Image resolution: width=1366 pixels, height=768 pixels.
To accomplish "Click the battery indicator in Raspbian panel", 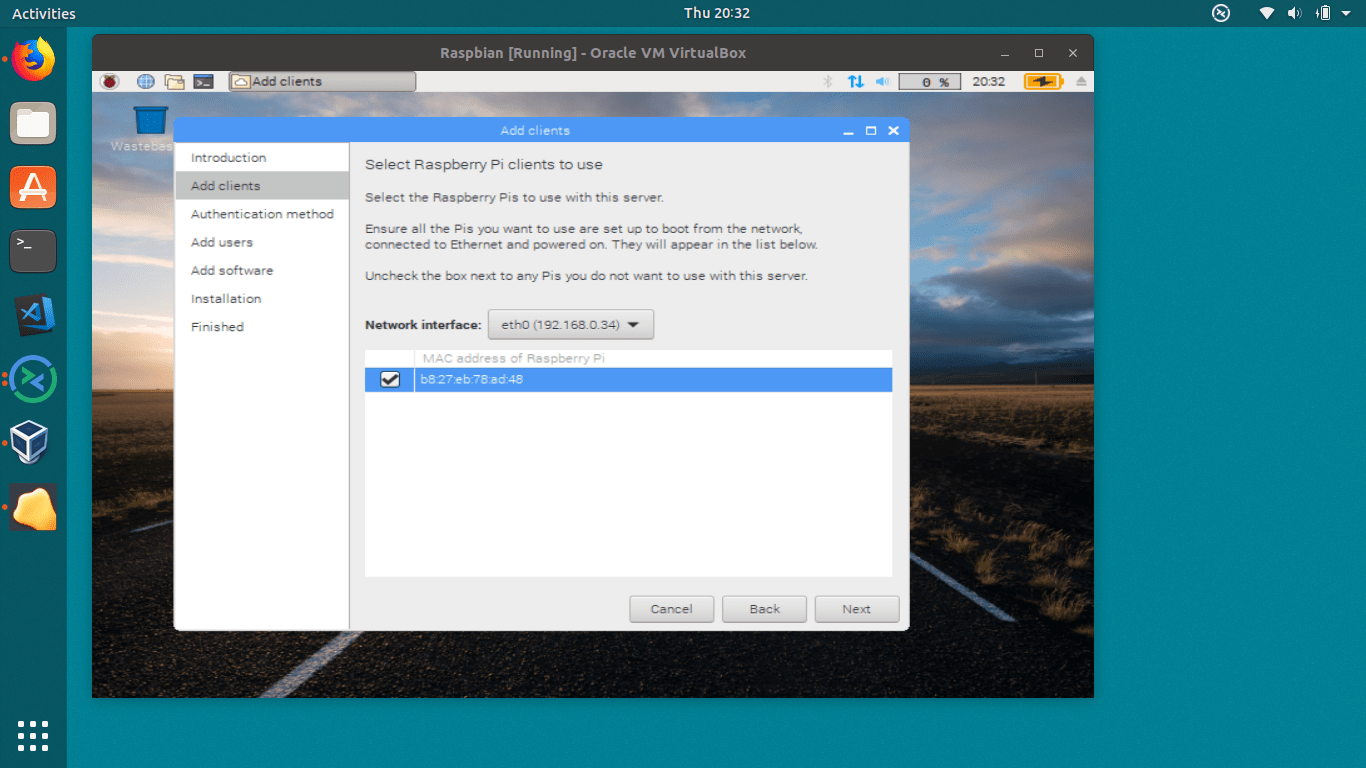I will [x=1043, y=81].
